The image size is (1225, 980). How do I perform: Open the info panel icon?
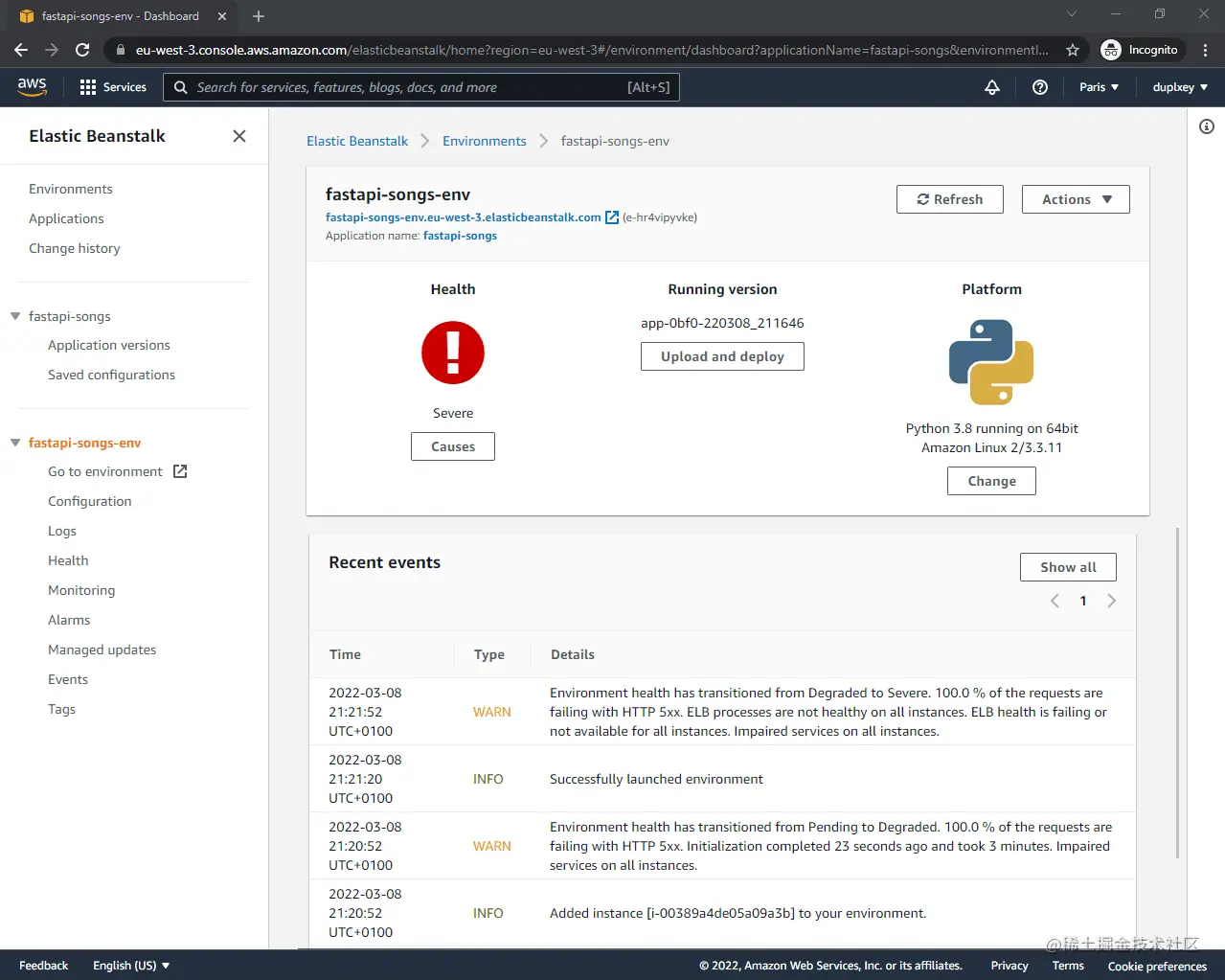coord(1207,126)
